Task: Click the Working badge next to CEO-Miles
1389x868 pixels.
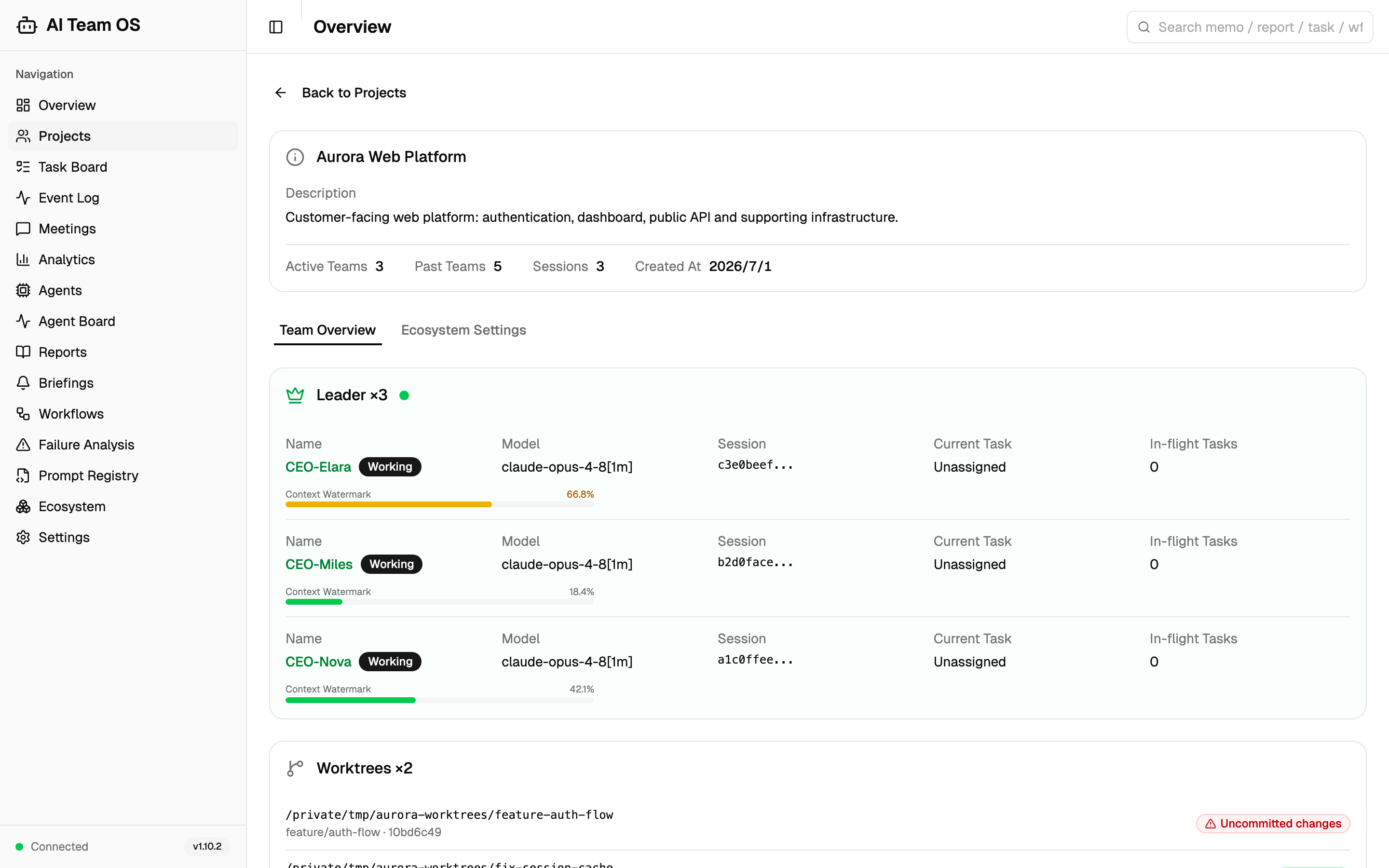Action: point(392,564)
